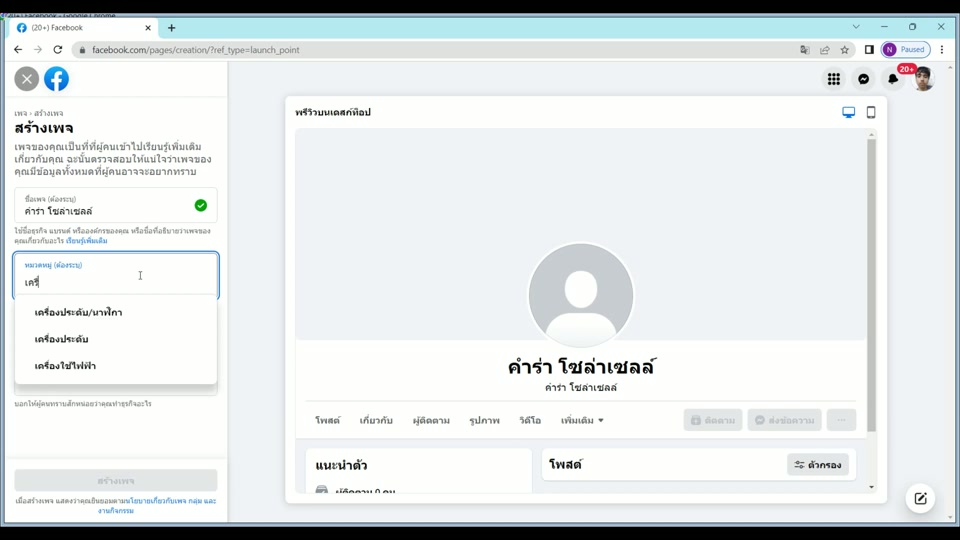The image size is (960, 540).
Task: Click the share page icon in address bar
Action: (x=825, y=50)
